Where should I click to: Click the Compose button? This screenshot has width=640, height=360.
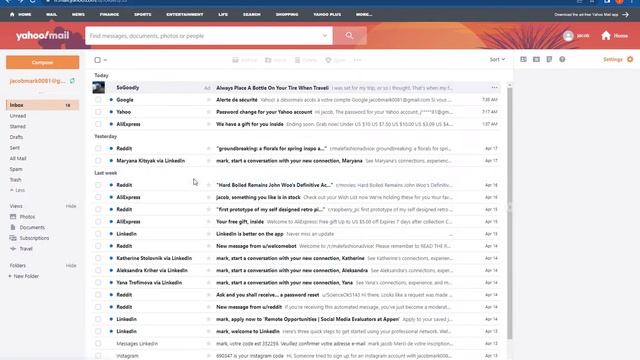point(42,62)
